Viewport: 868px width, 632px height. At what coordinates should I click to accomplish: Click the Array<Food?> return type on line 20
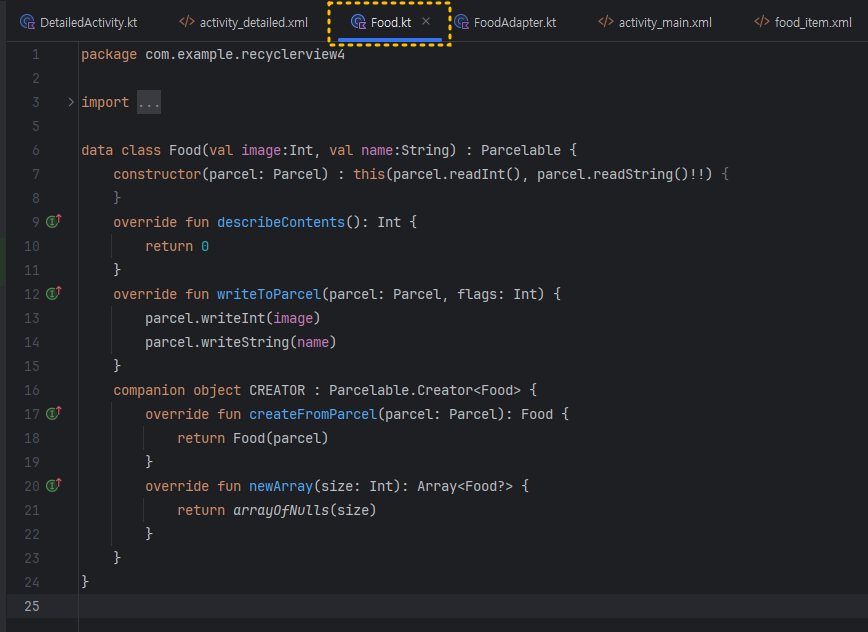tap(465, 486)
